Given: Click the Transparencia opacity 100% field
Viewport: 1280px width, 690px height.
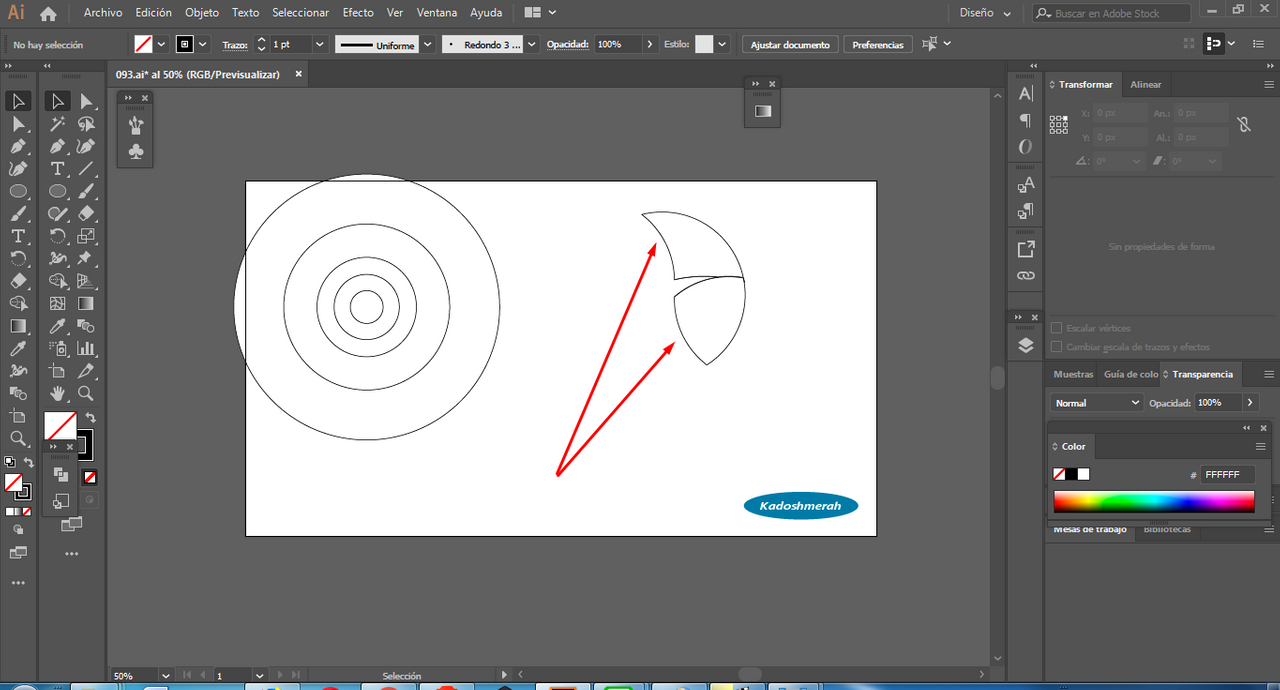Looking at the screenshot, I should coord(1218,402).
